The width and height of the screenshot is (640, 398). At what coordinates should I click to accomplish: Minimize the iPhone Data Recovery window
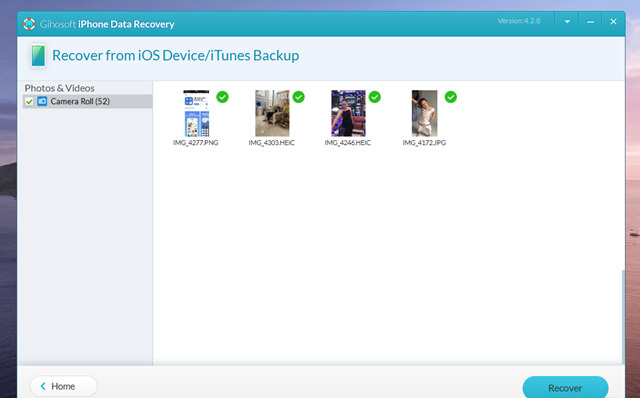click(590, 22)
